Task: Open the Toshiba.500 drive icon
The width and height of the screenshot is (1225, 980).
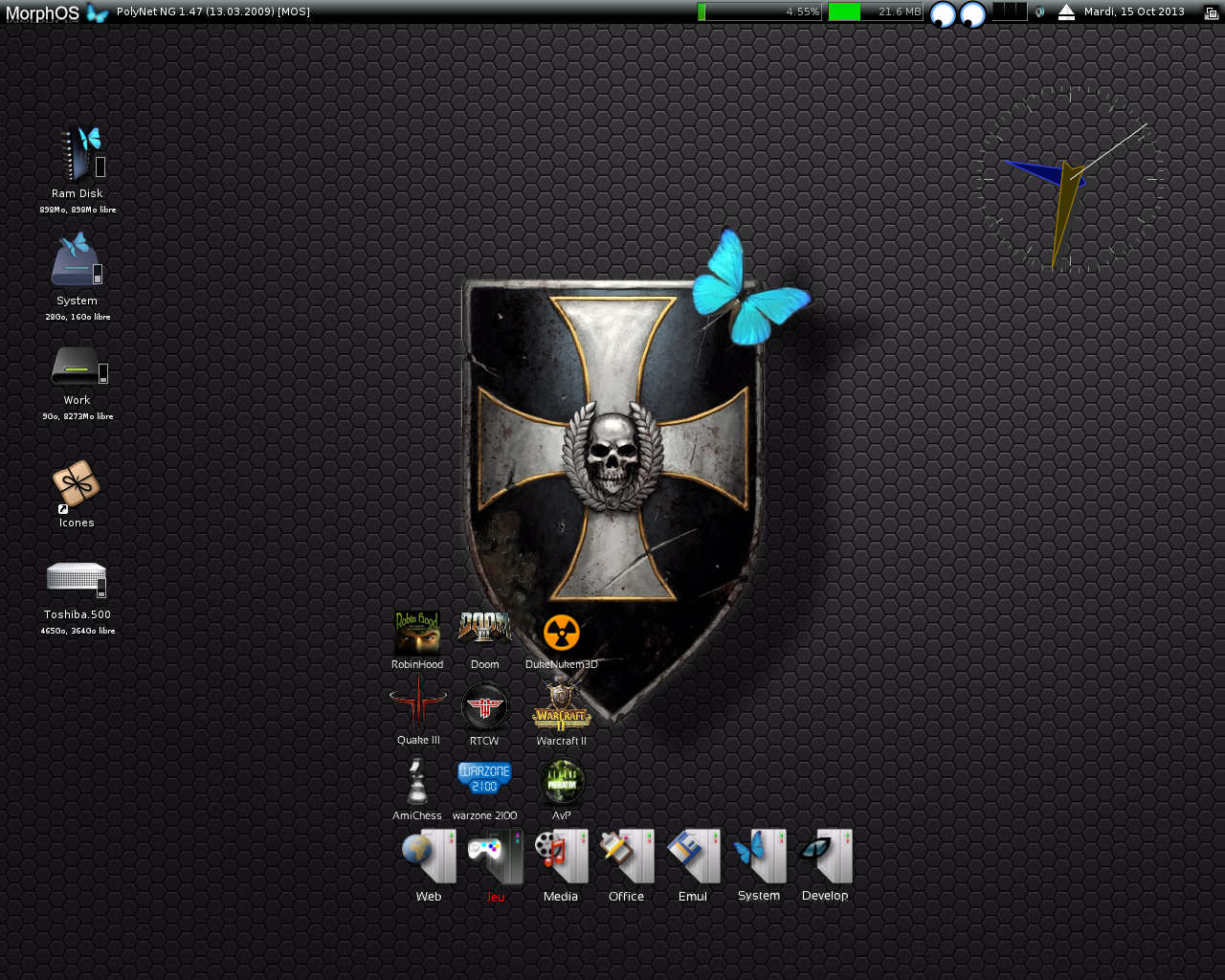Action: point(77,579)
